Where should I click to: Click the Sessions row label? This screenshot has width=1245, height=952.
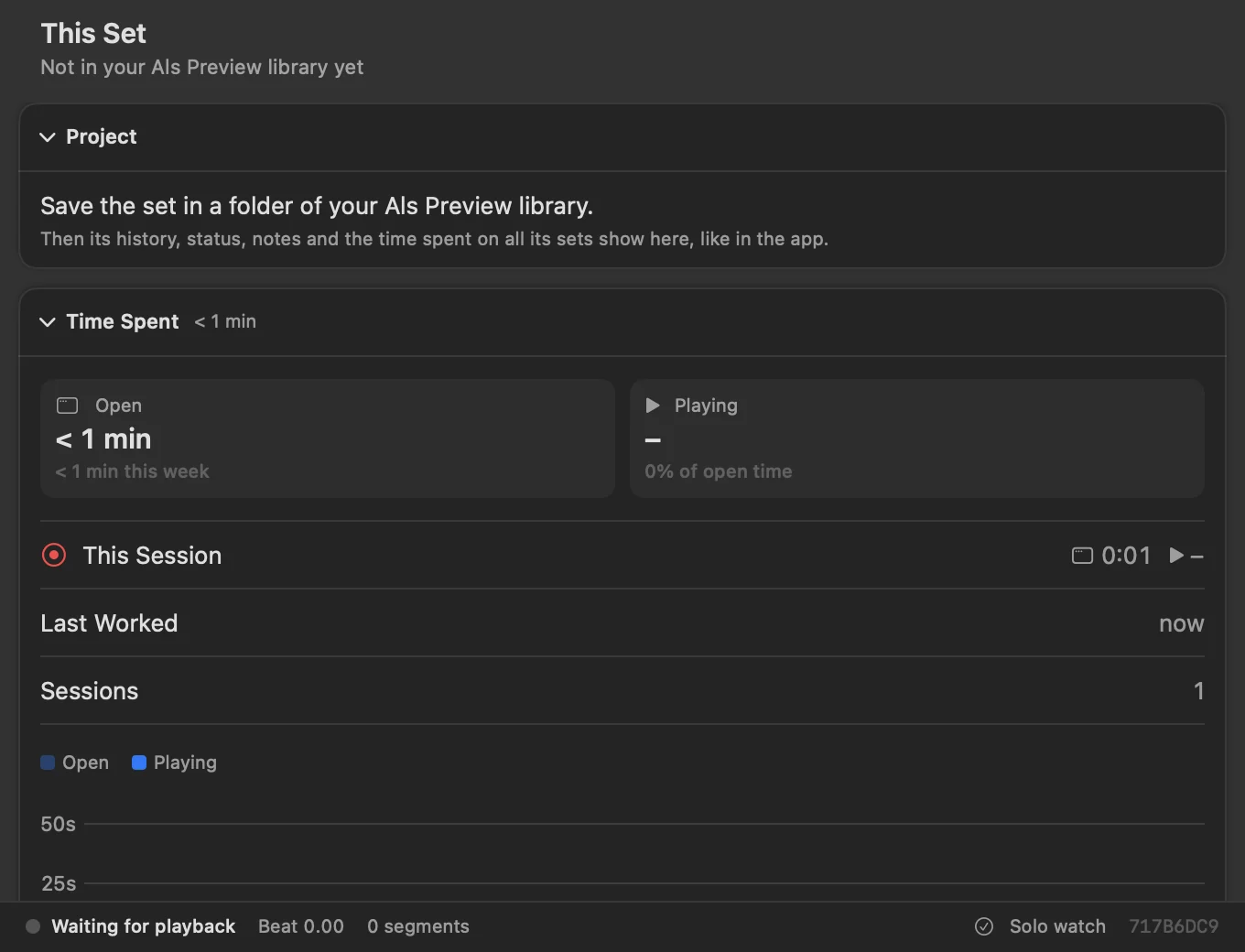pos(90,691)
